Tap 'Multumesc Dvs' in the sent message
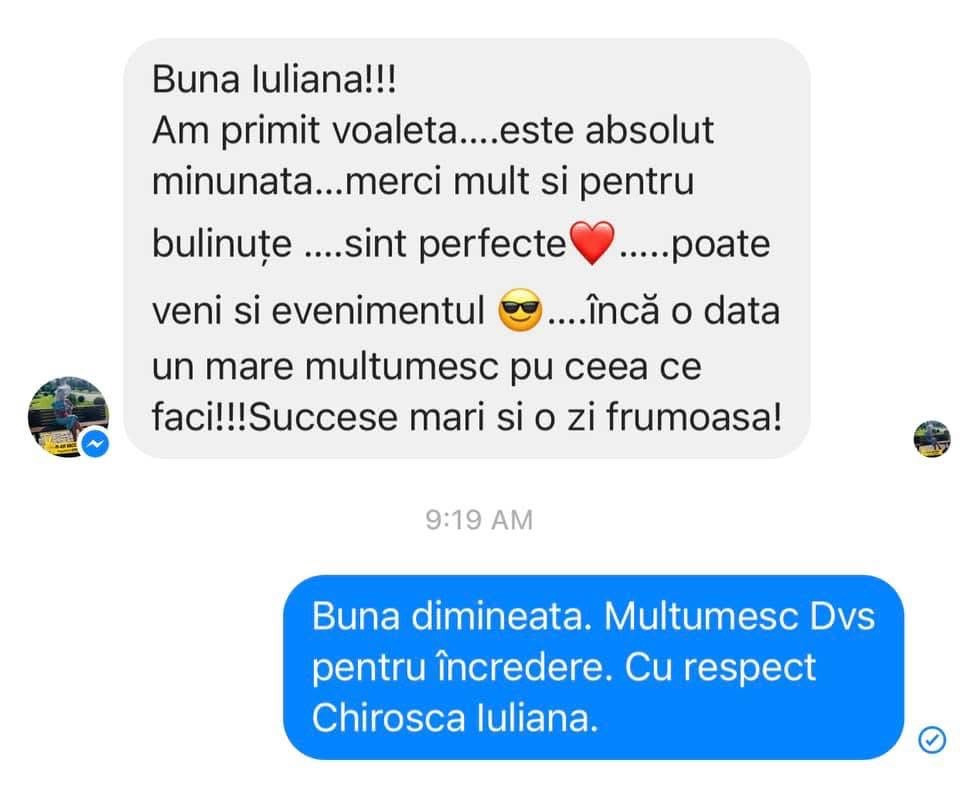Viewport: 960px width, 790px height. point(739,616)
